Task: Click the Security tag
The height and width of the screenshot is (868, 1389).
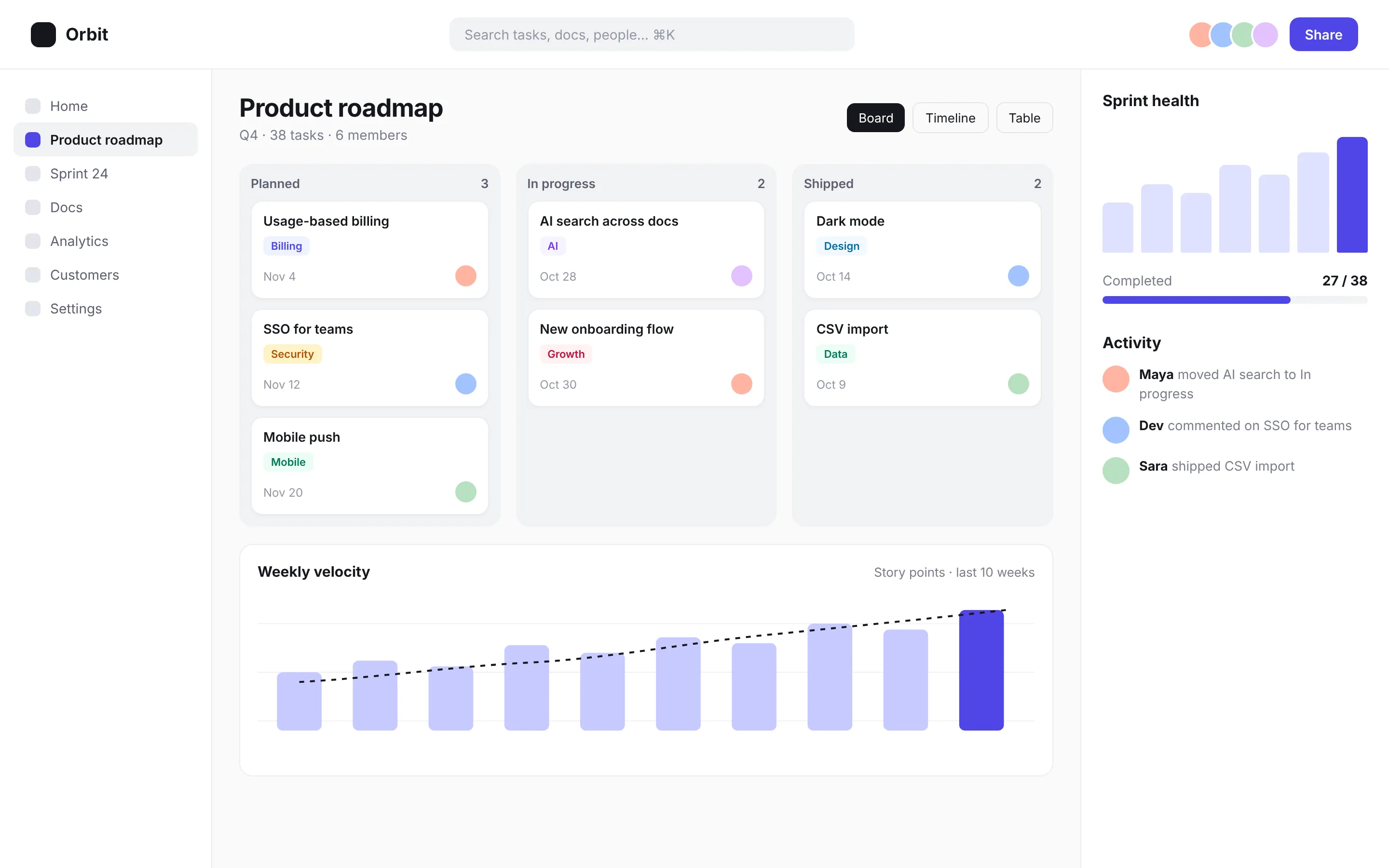Action: click(x=292, y=354)
